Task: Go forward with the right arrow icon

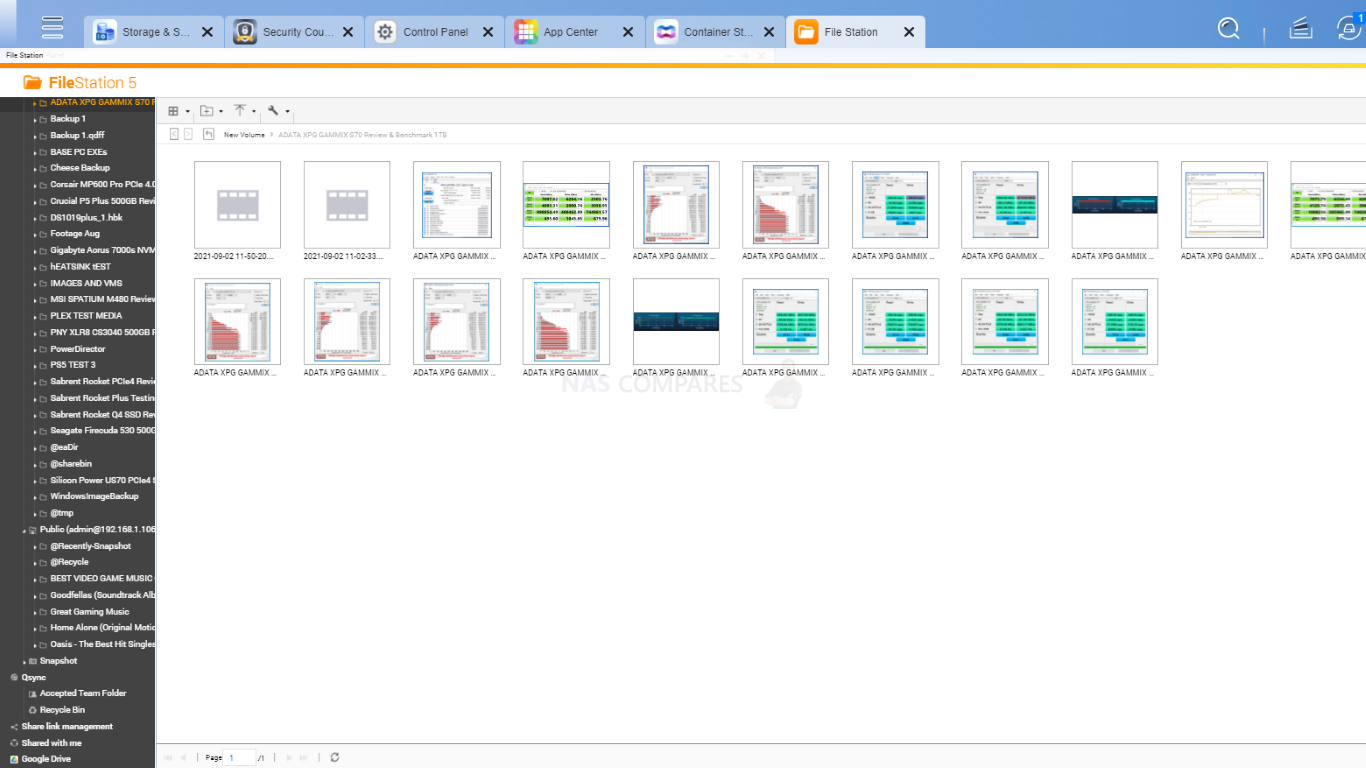Action: (188, 134)
